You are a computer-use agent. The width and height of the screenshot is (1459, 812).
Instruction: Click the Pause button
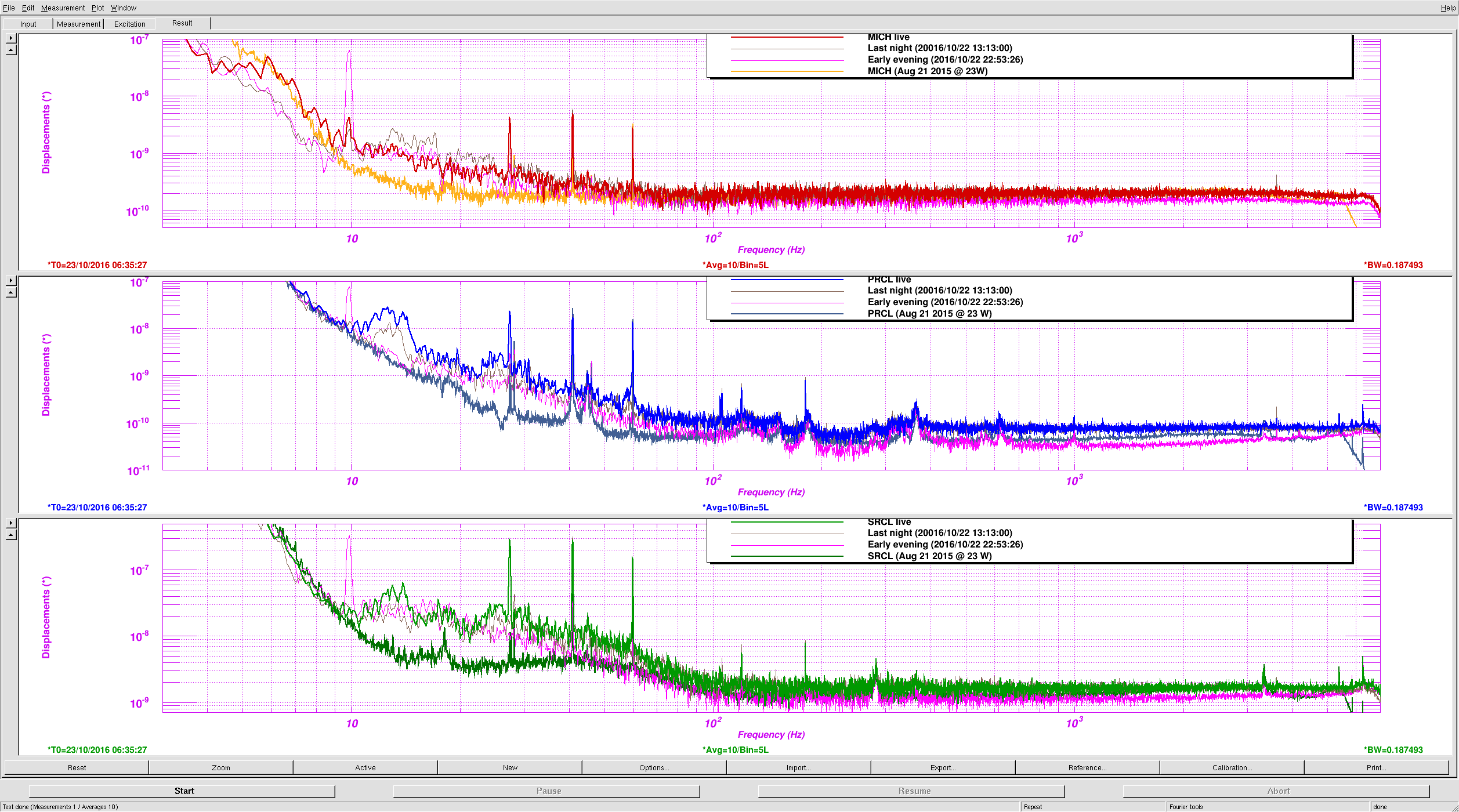tap(546, 791)
